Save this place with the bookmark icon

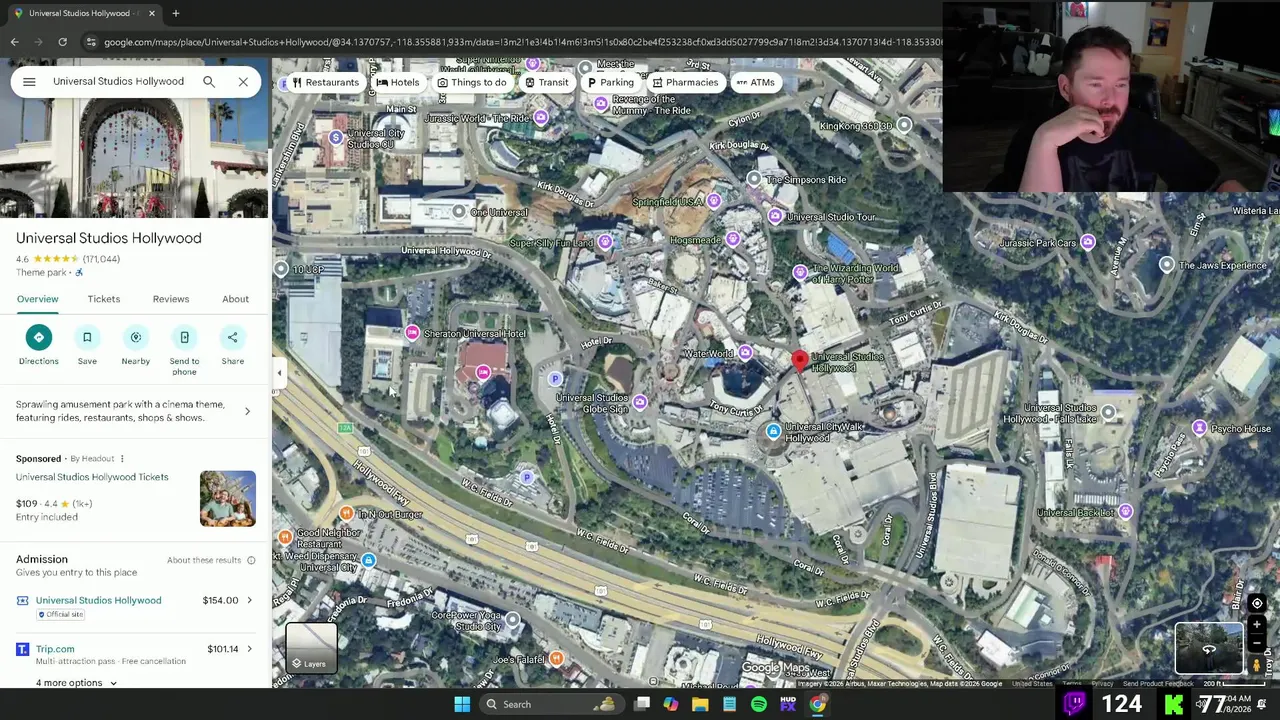(87, 337)
